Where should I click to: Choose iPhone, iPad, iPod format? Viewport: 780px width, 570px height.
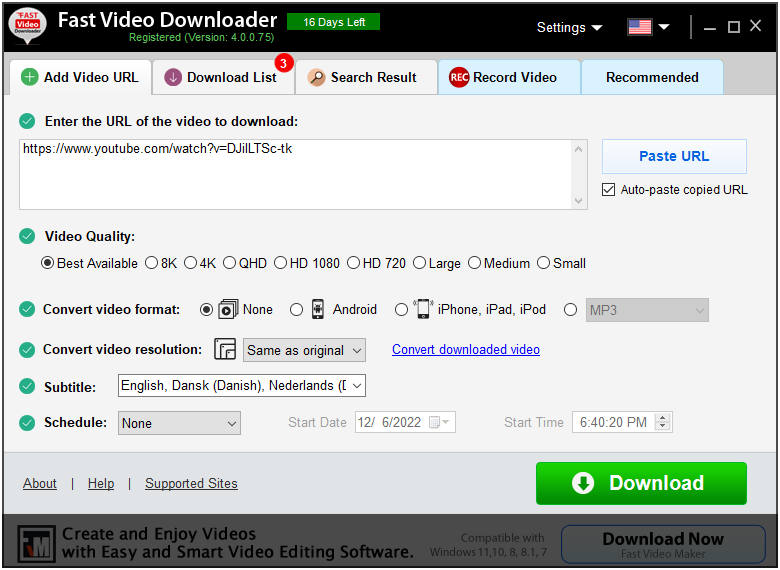coord(401,310)
